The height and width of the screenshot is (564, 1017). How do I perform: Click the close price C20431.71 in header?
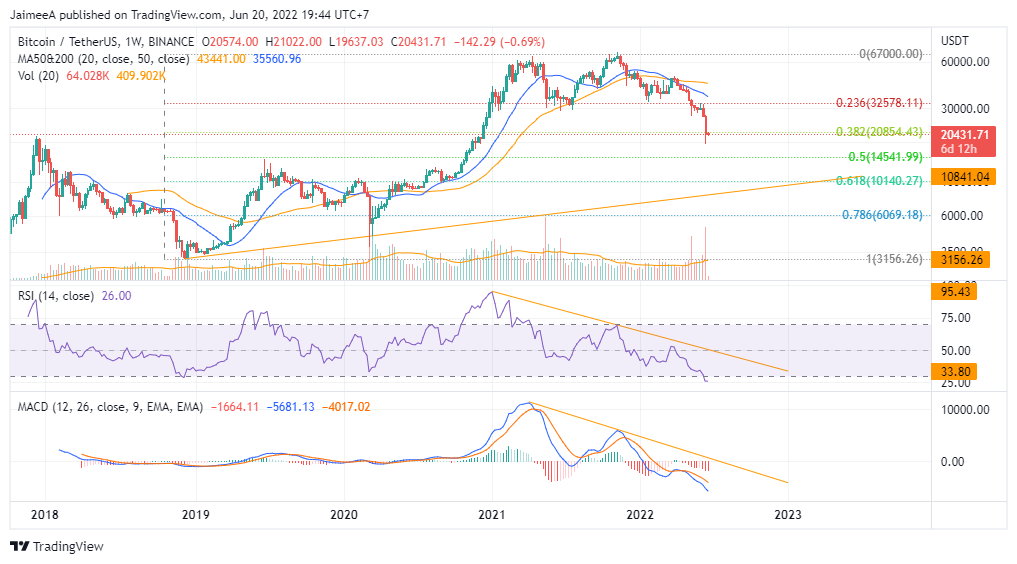click(x=418, y=41)
